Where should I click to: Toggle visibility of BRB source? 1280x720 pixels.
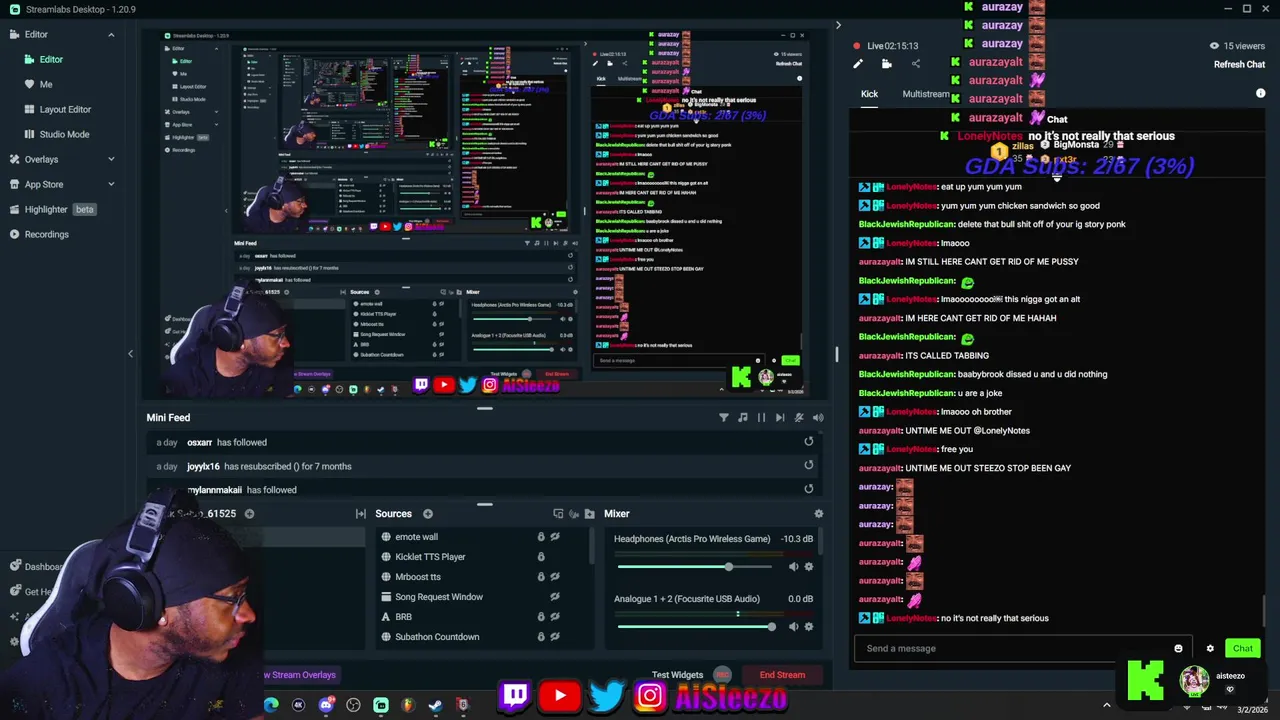pos(555,617)
